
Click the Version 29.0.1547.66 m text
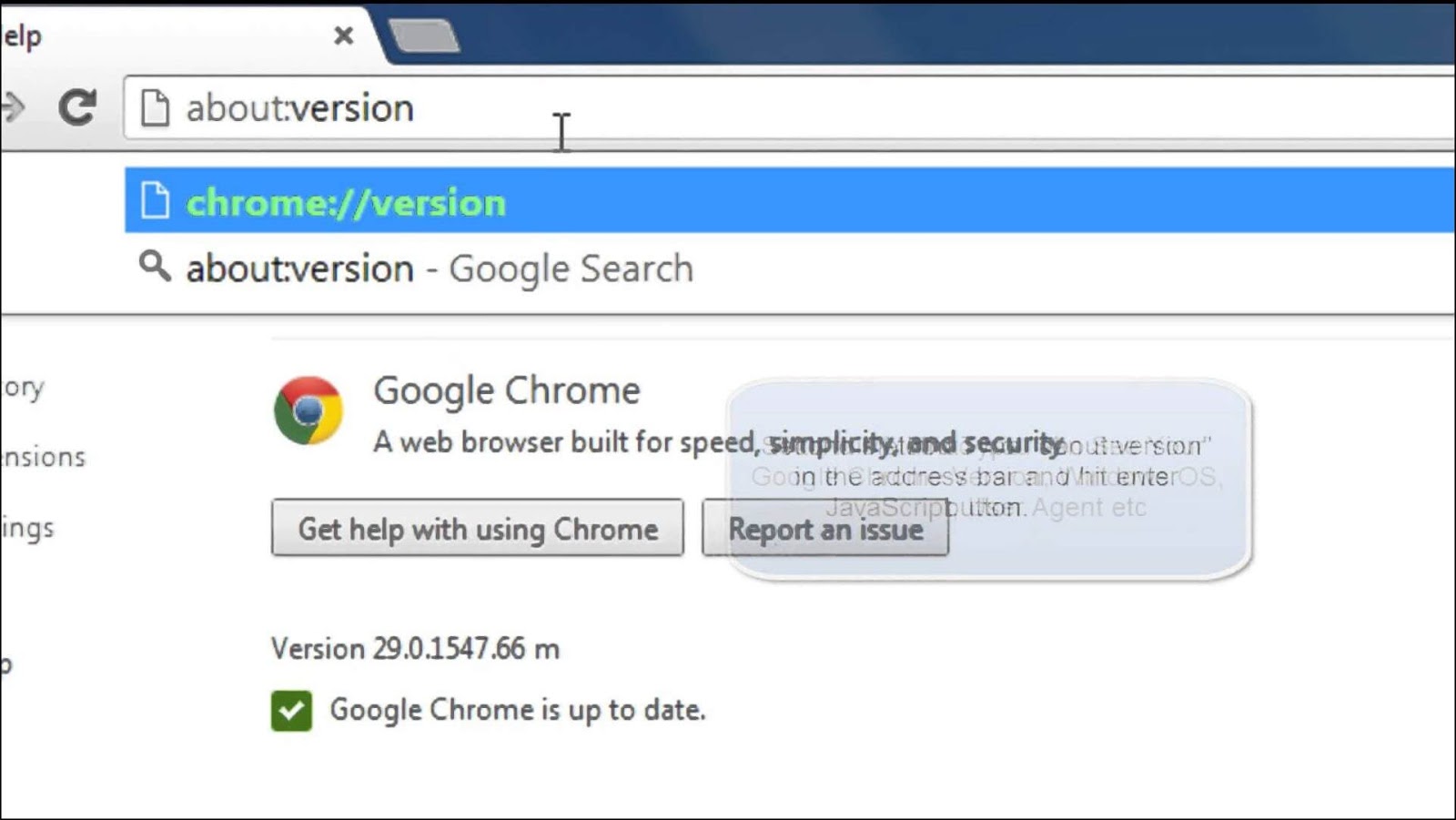(x=415, y=649)
